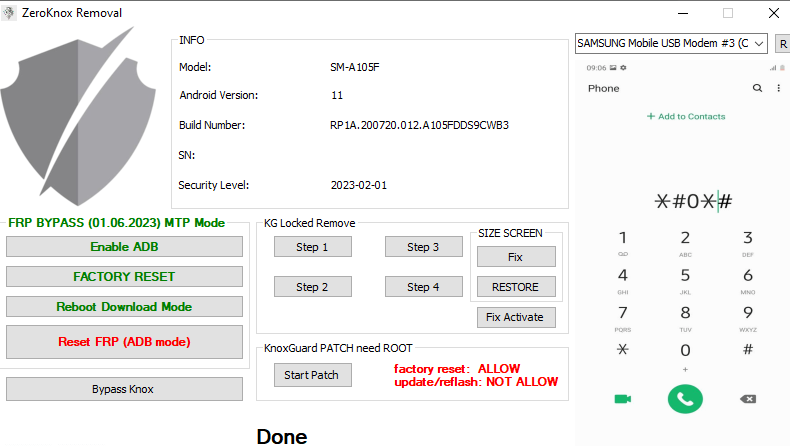Click Step 2 in KG Locked Remove
The image size is (790, 446).
[312, 287]
